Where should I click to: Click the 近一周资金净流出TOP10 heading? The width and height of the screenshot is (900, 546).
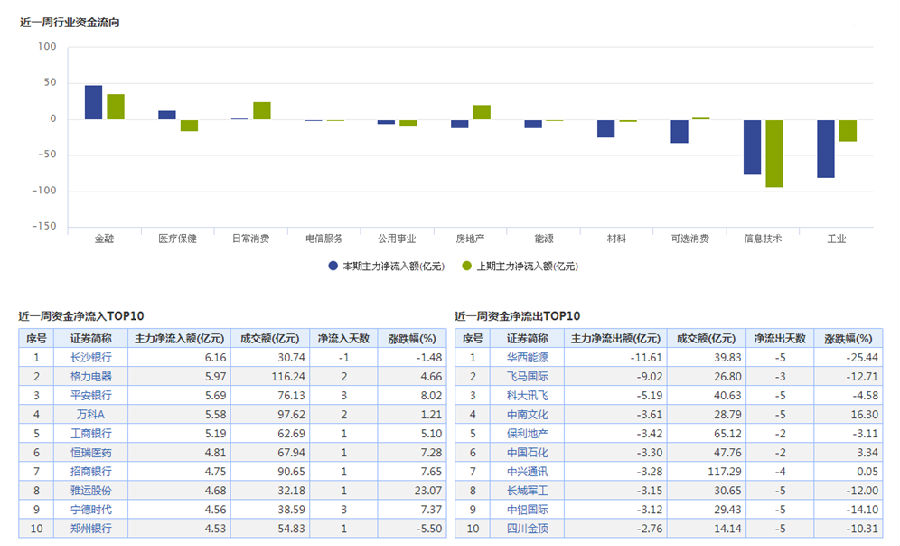pyautogui.click(x=518, y=316)
